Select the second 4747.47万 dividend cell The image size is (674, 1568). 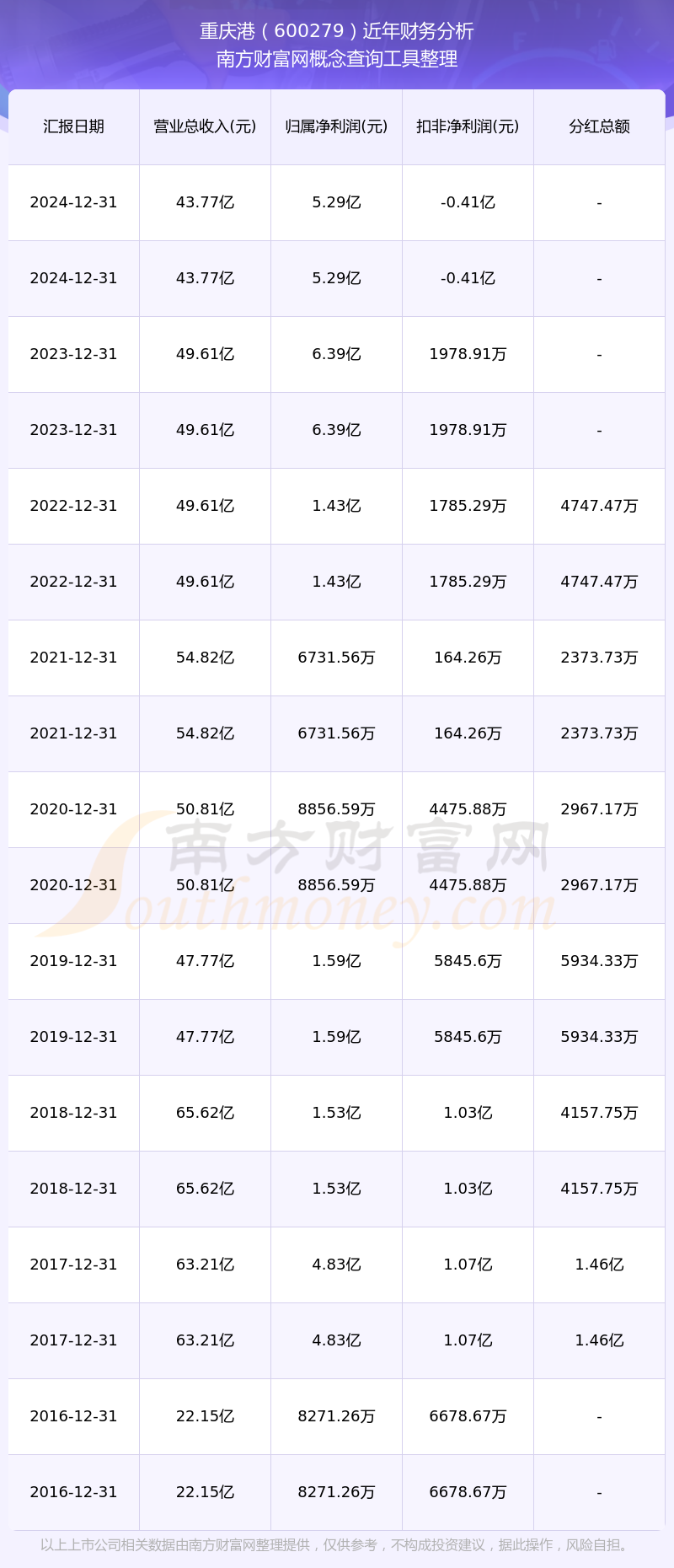[599, 582]
